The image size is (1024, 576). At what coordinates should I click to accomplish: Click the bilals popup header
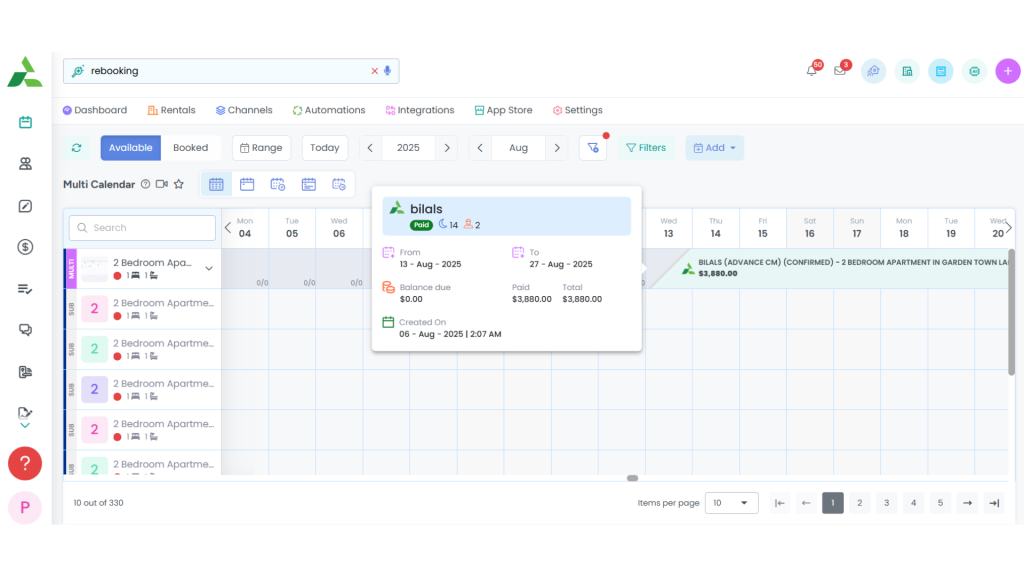click(507, 216)
